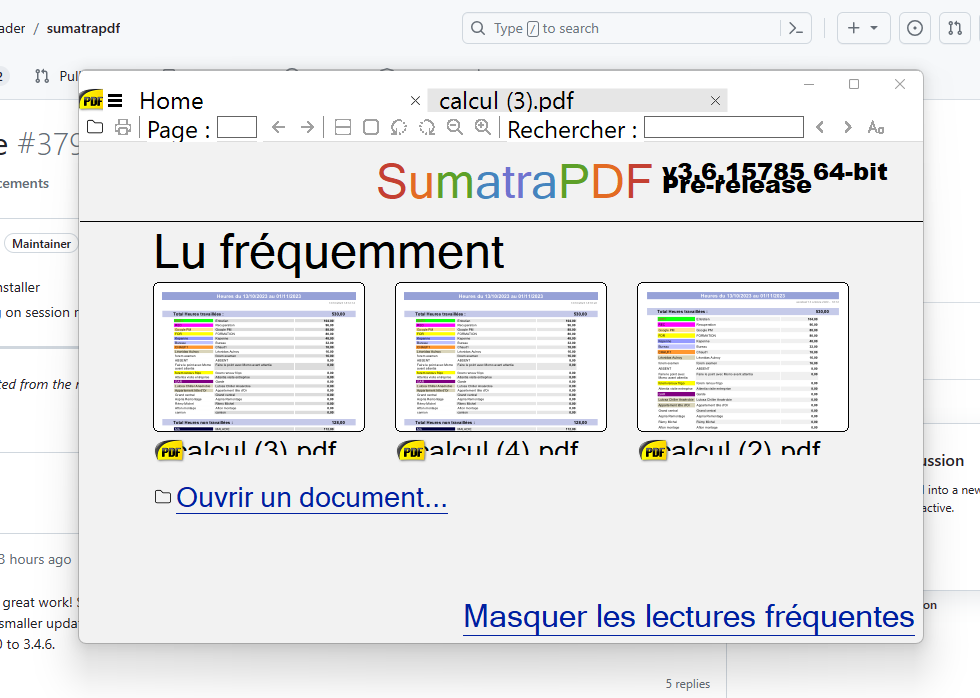Hide frequent reads via 'Masquer les lectures fréquentes'
The height and width of the screenshot is (698, 980).
pyautogui.click(x=688, y=616)
